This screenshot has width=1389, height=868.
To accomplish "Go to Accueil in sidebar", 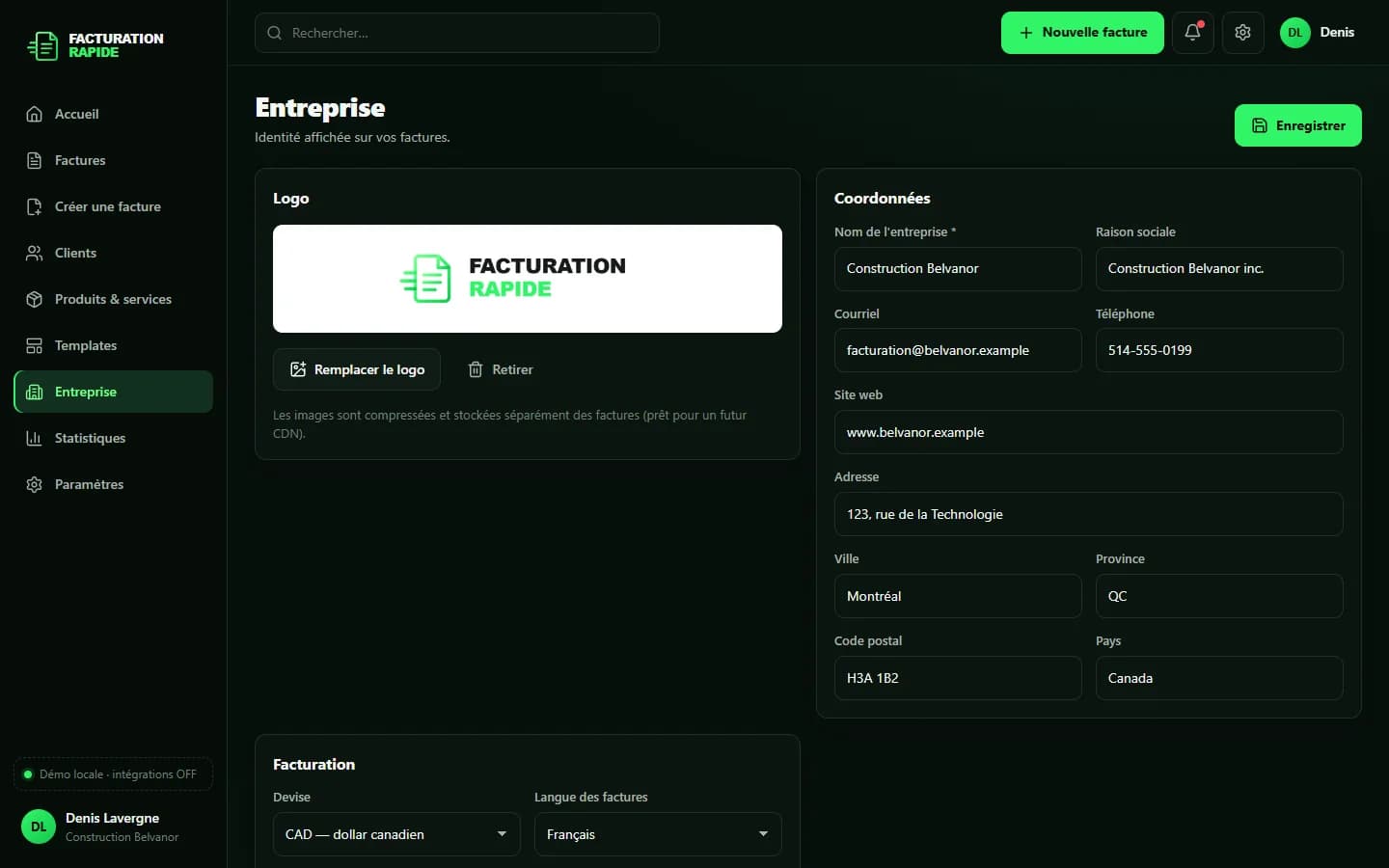I will click(114, 114).
